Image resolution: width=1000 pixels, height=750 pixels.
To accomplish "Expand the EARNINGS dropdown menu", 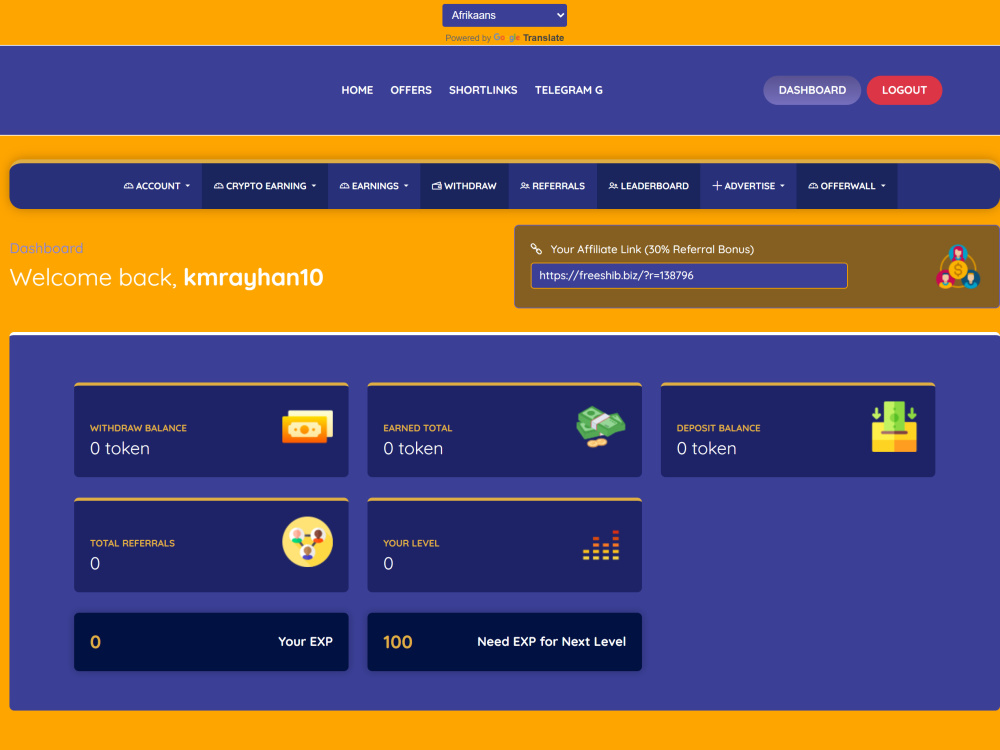I will pyautogui.click(x=374, y=186).
